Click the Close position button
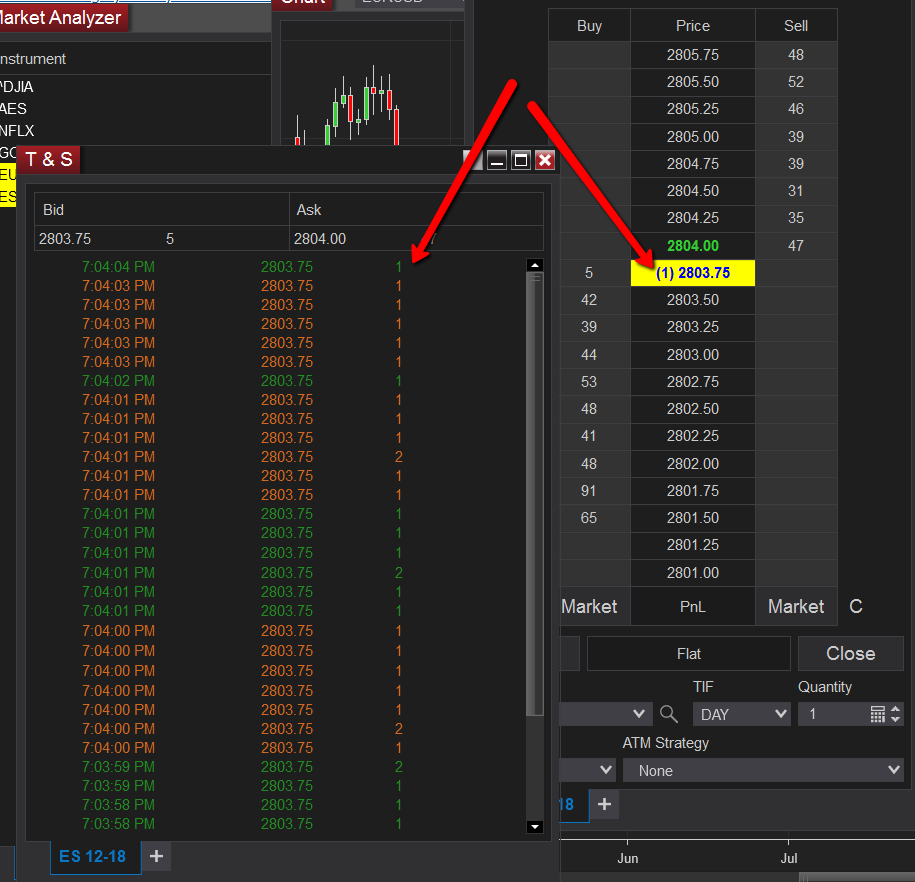This screenshot has height=882, width=915. (x=850, y=653)
